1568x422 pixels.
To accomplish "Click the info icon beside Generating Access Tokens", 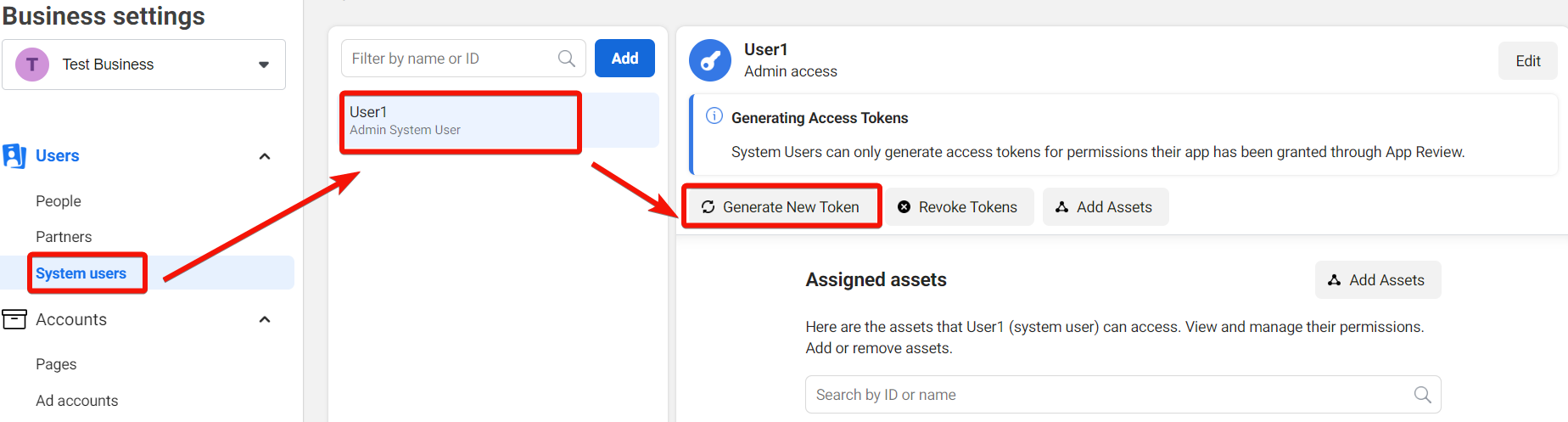I will (x=714, y=116).
